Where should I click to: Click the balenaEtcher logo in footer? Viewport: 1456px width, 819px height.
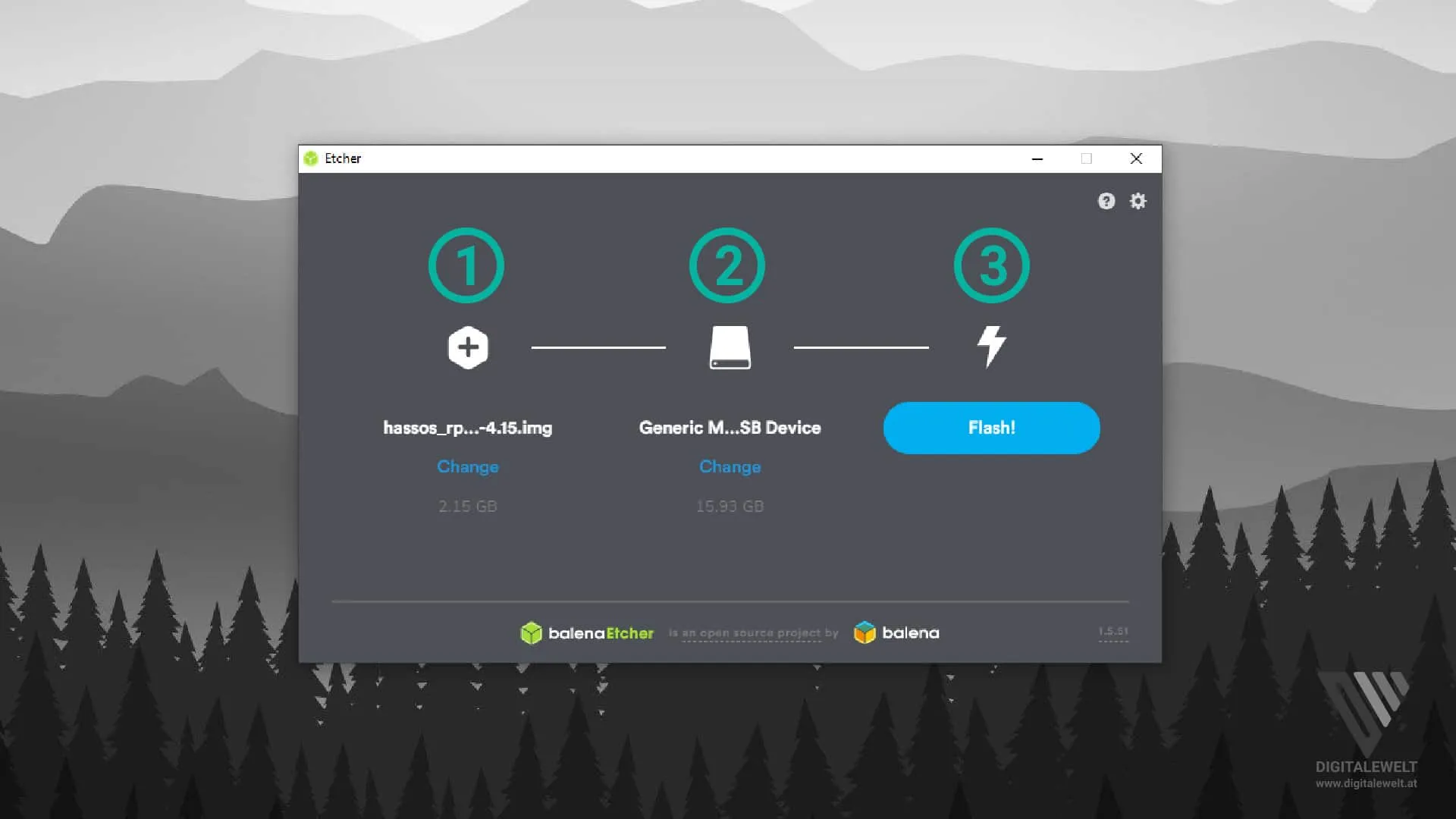point(587,633)
